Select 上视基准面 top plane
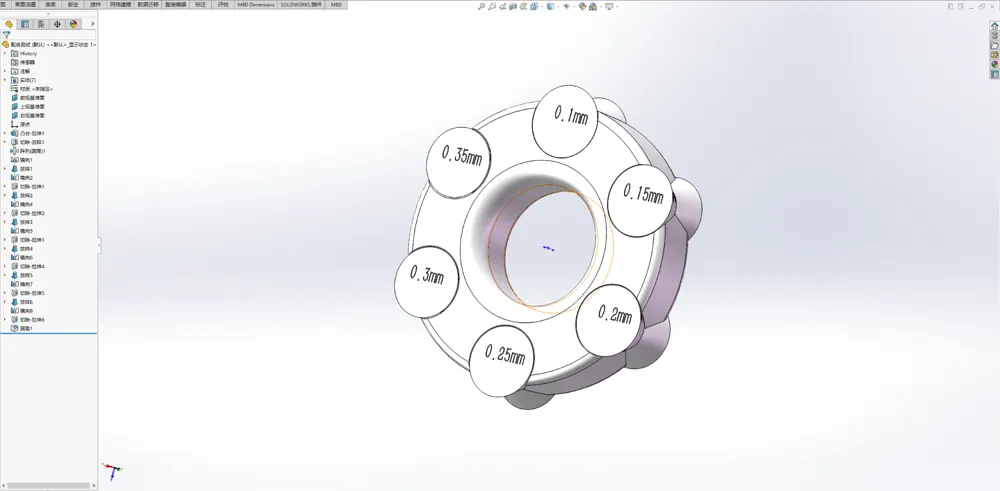 tap(28, 107)
